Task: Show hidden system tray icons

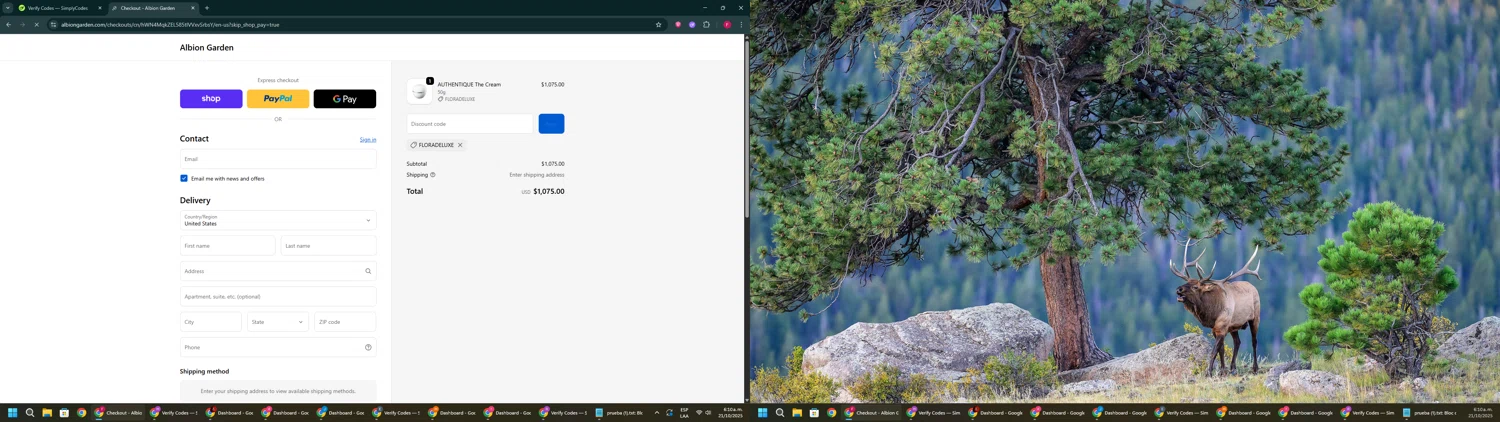Action: click(x=657, y=412)
